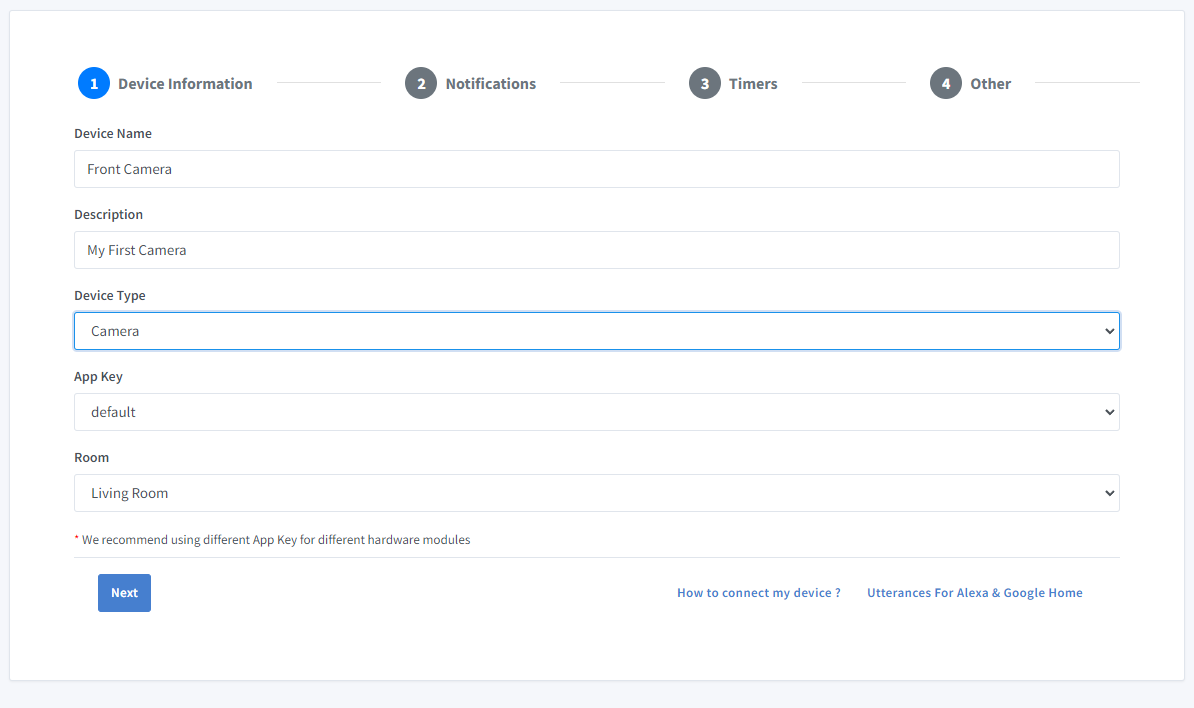Viewport: 1194px width, 708px height.
Task: Open the Timers step label
Action: [x=753, y=84]
